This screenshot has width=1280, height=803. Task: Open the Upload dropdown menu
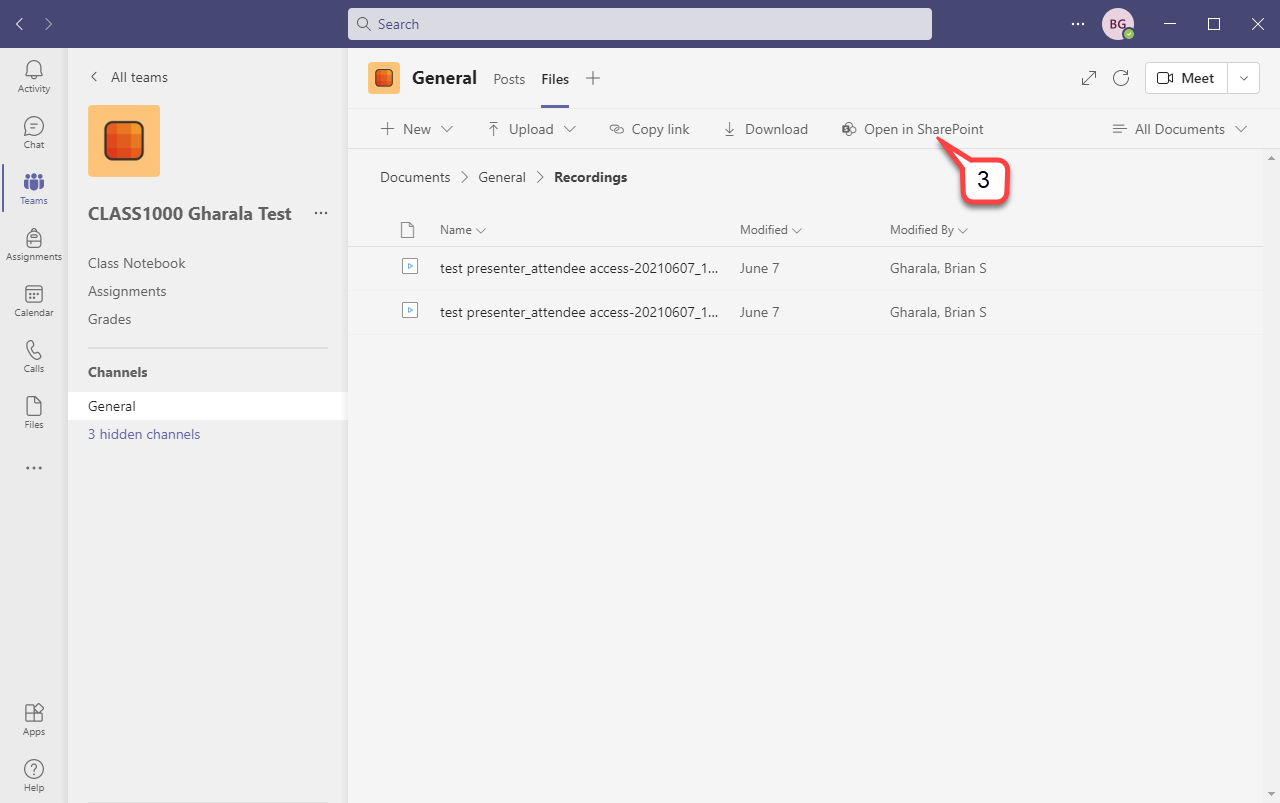point(532,129)
